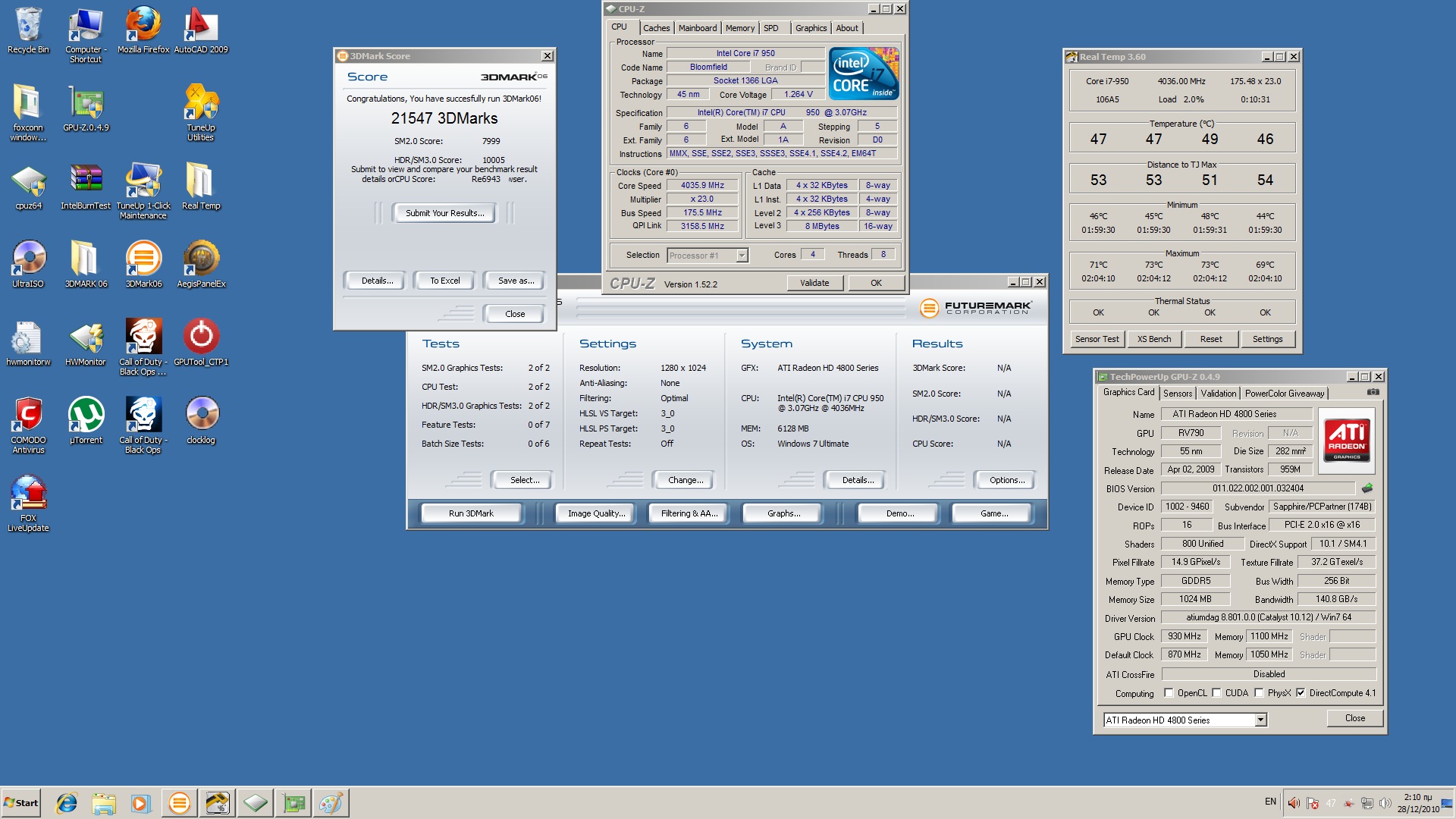This screenshot has height=819, width=1456.
Task: Open the Windows Media Player taskbar icon
Action: pyautogui.click(x=141, y=803)
